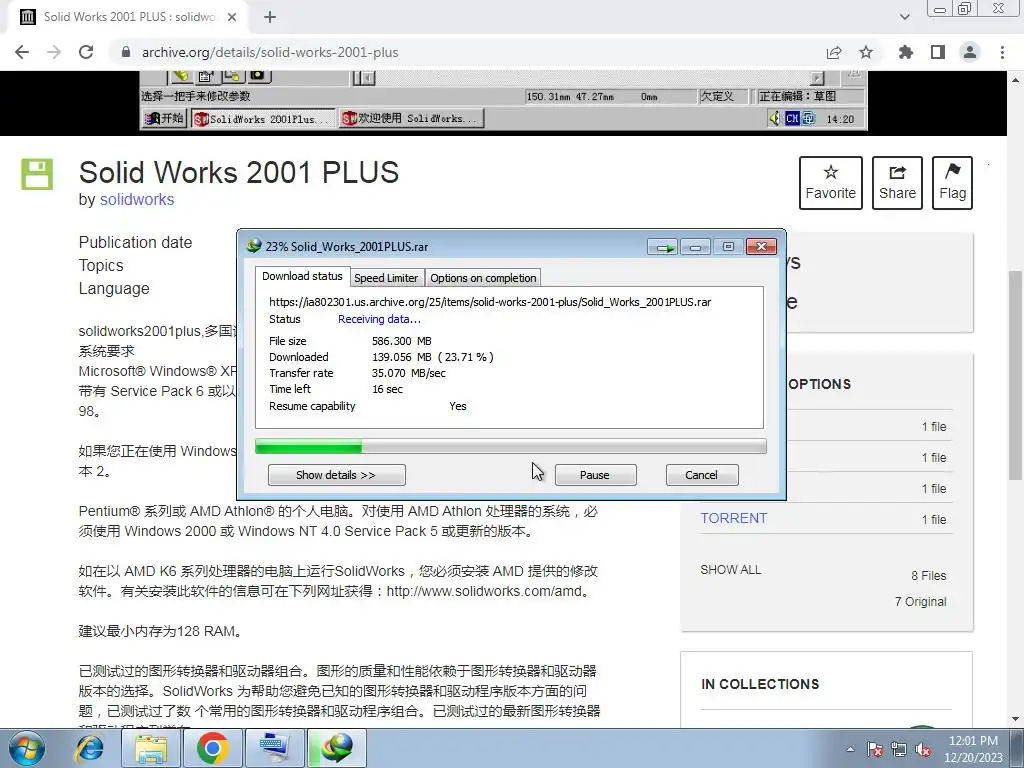Open a new Chrome tab
1024x768 pixels.
coord(270,17)
